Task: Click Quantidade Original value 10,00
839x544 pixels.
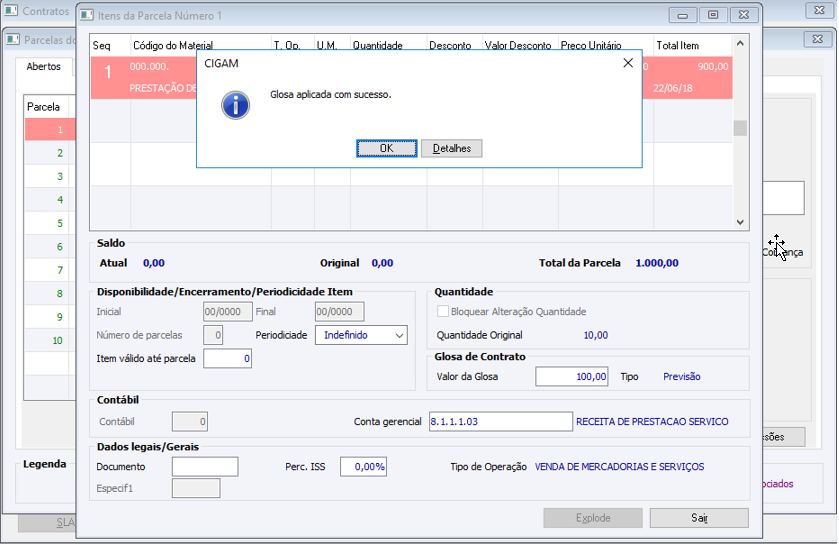Action: pyautogui.click(x=596, y=335)
